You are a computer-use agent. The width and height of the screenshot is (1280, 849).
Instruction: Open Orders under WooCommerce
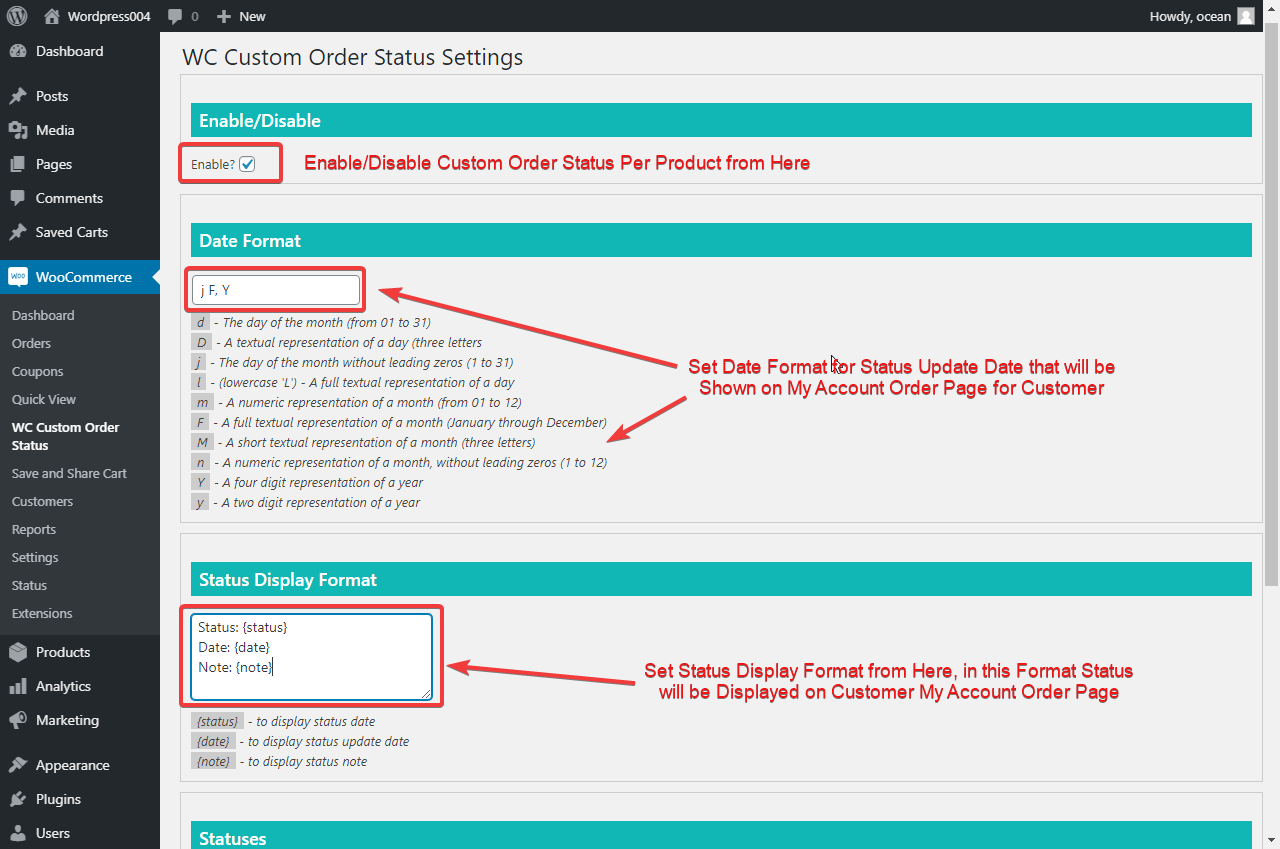coord(29,343)
